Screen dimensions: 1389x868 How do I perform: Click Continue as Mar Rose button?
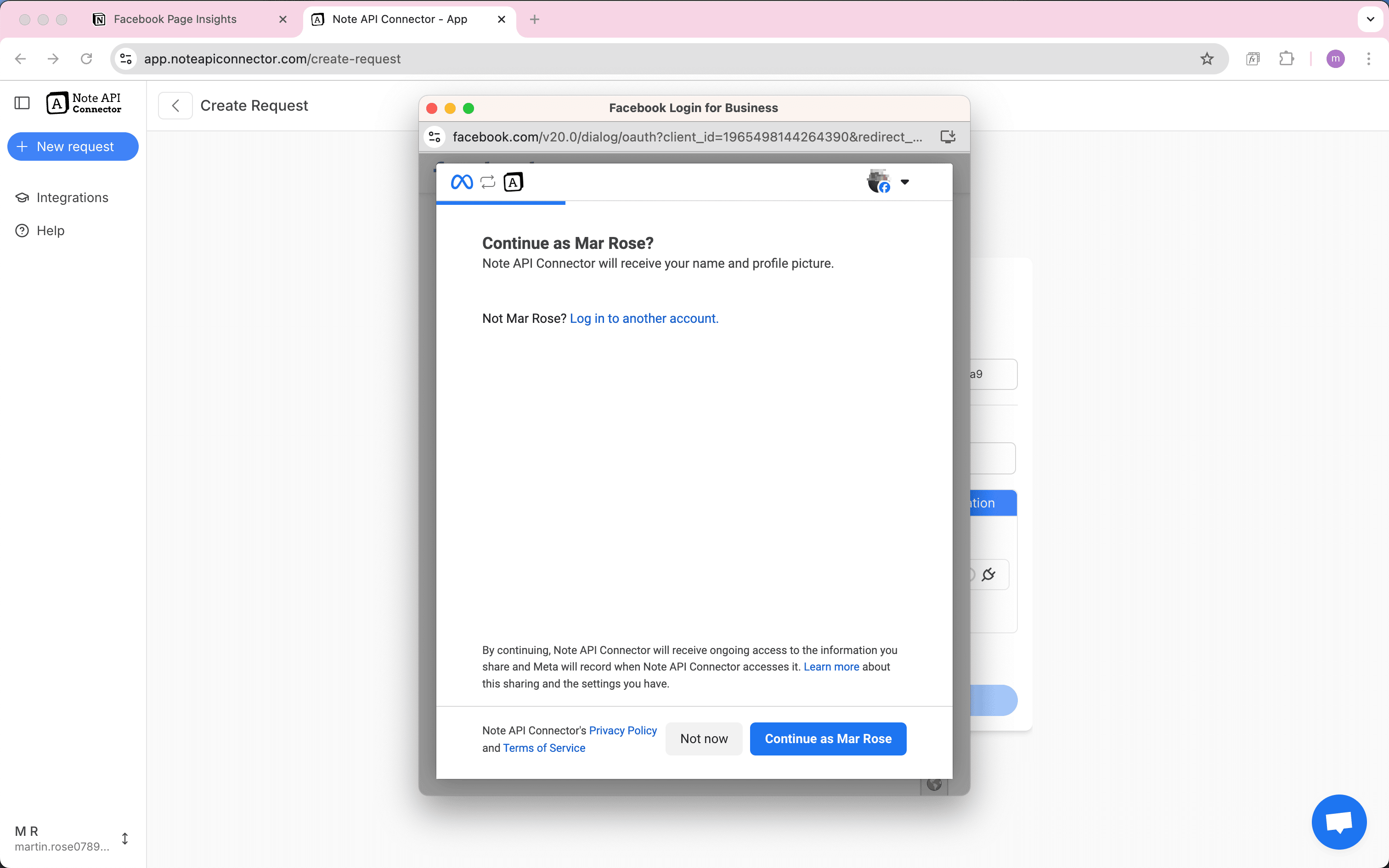828,738
